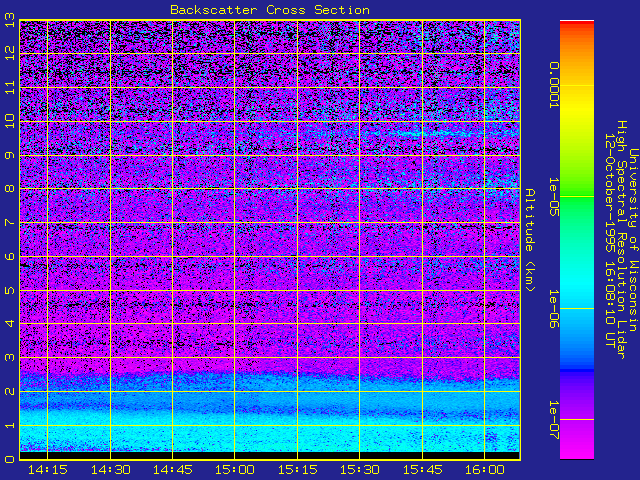The image size is (640, 480).
Task: Click the 15:45 time axis label
Action: (422, 470)
